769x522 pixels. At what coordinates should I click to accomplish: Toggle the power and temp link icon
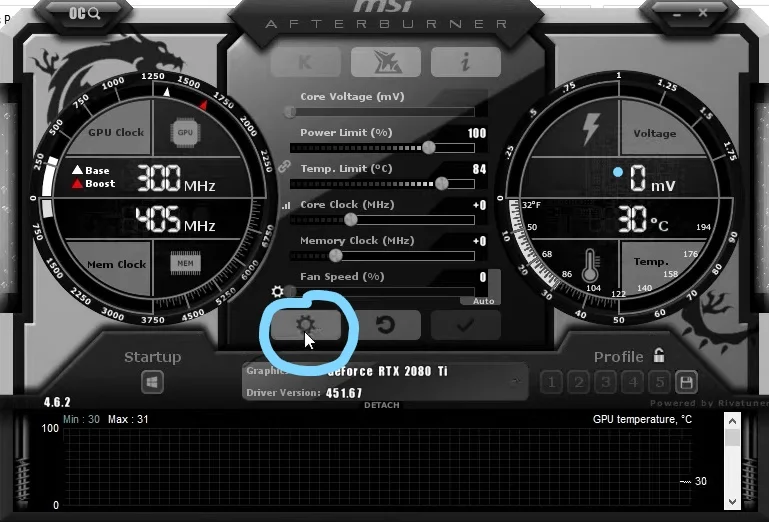click(x=284, y=166)
